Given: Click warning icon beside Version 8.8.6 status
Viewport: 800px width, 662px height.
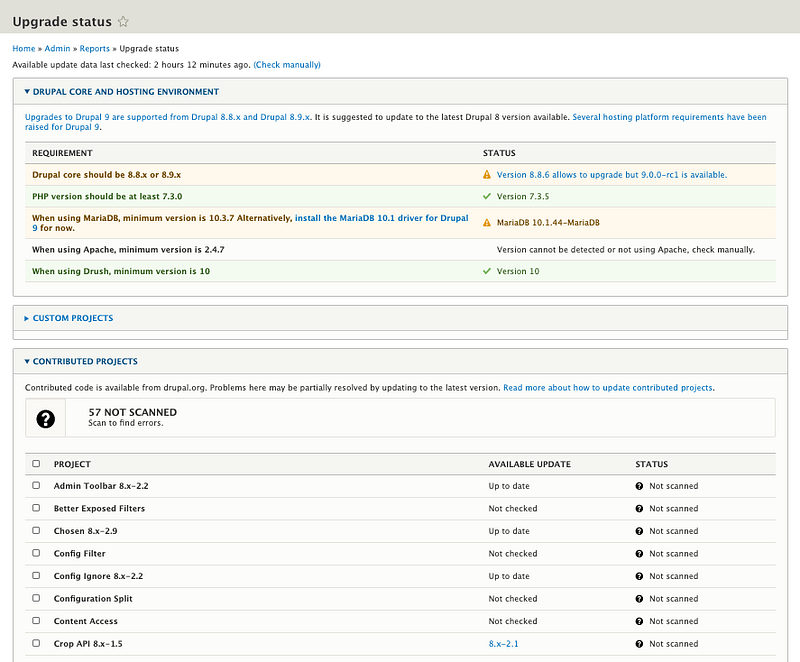Looking at the screenshot, I should [487, 175].
